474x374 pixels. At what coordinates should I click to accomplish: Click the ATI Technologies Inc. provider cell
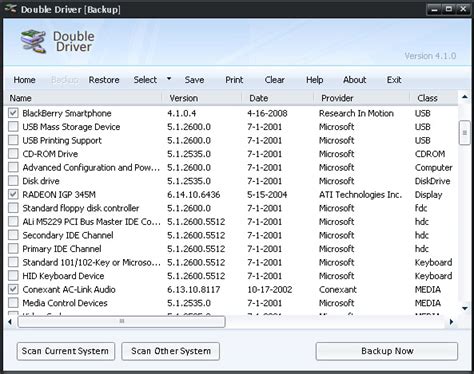coord(360,195)
